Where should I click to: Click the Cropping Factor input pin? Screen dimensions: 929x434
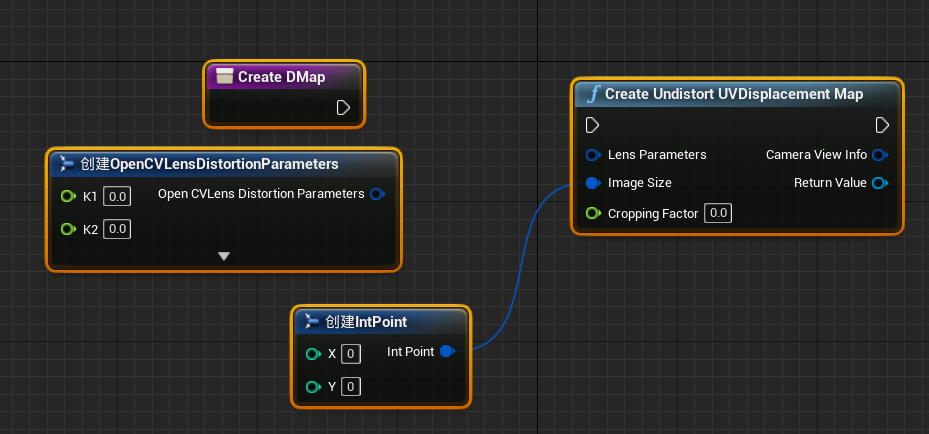tap(593, 213)
